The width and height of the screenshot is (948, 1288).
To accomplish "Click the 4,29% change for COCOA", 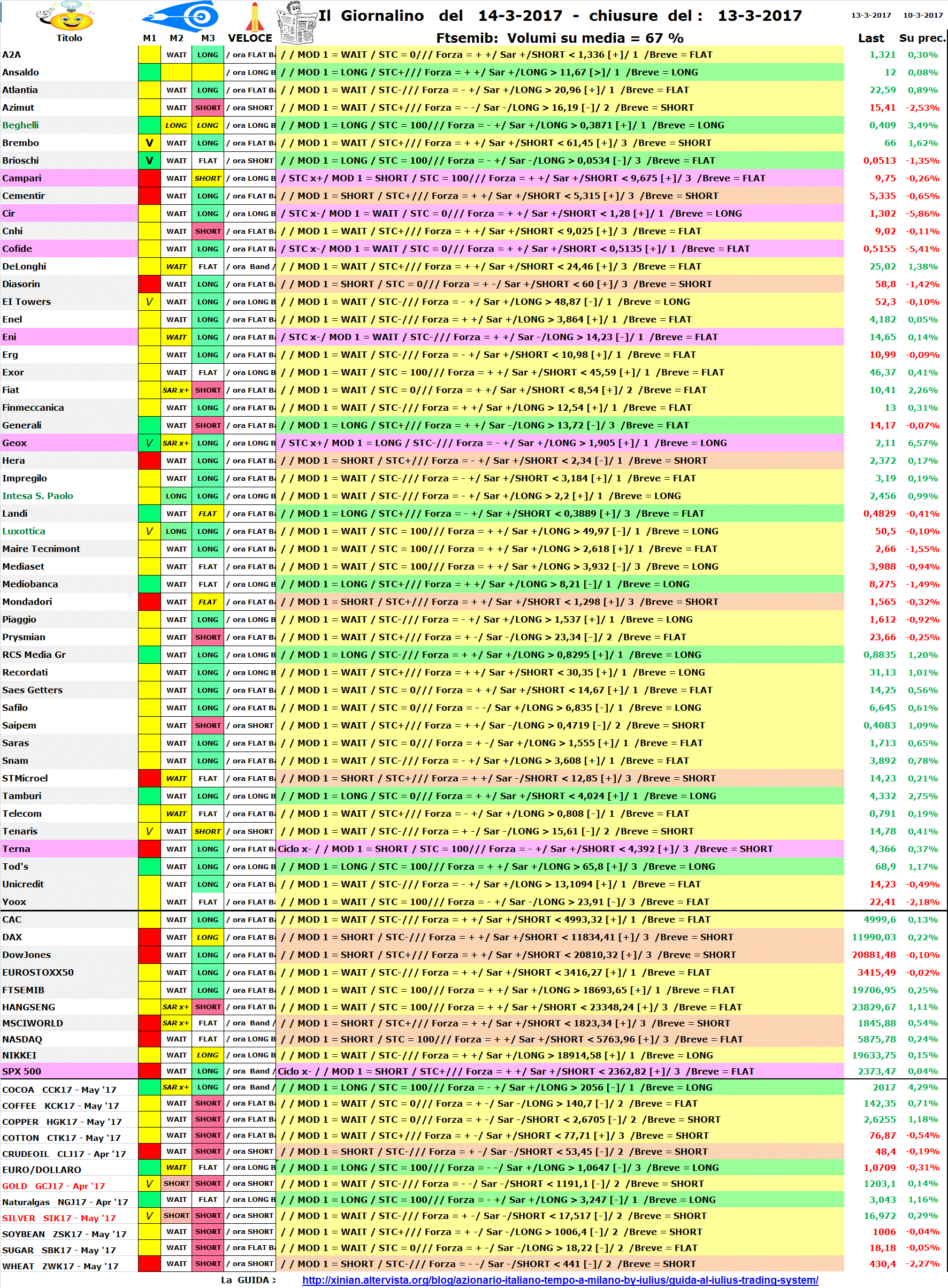I will click(x=922, y=1087).
